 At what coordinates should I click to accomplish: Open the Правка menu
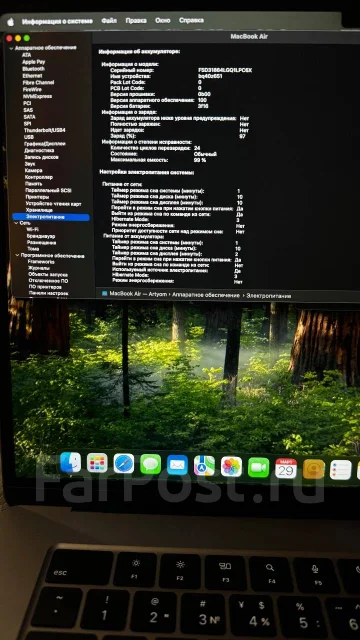coord(136,20)
